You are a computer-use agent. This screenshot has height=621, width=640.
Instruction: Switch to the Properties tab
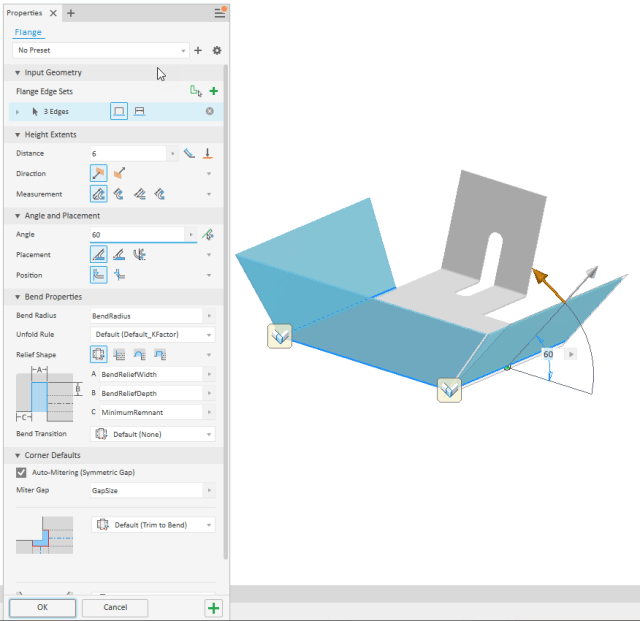(24, 13)
